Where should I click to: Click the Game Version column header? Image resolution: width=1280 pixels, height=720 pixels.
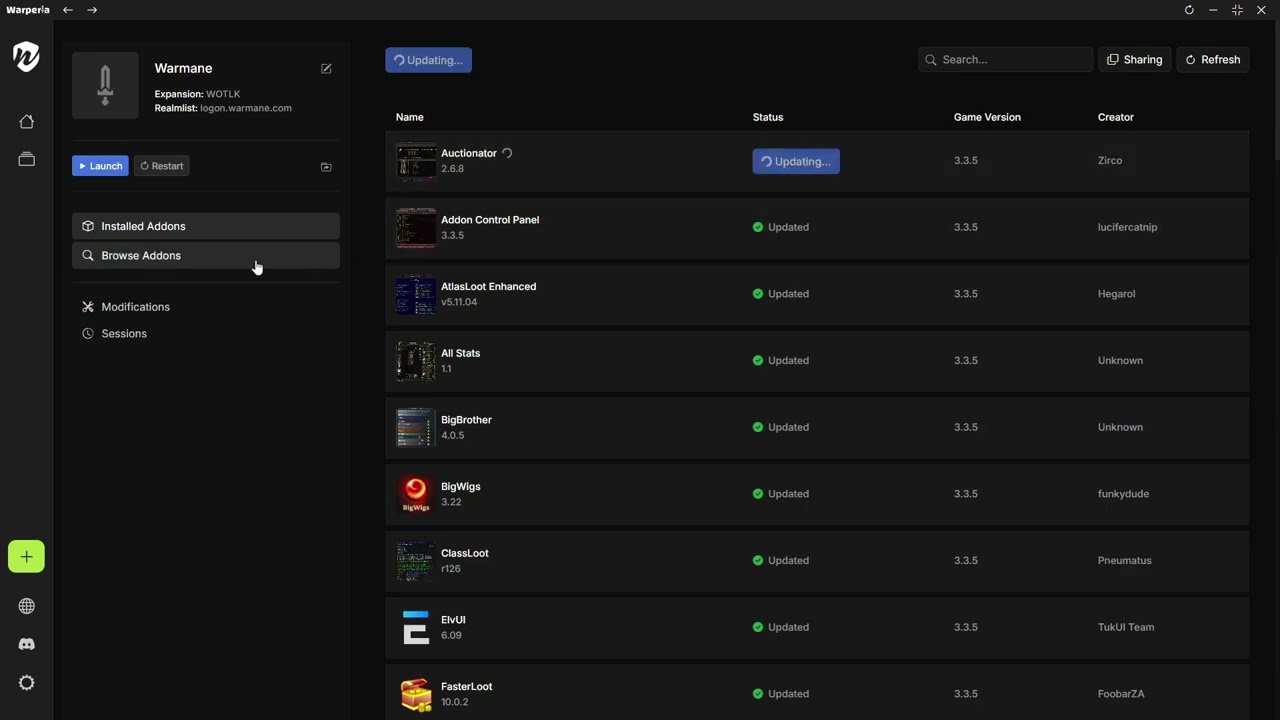(987, 117)
